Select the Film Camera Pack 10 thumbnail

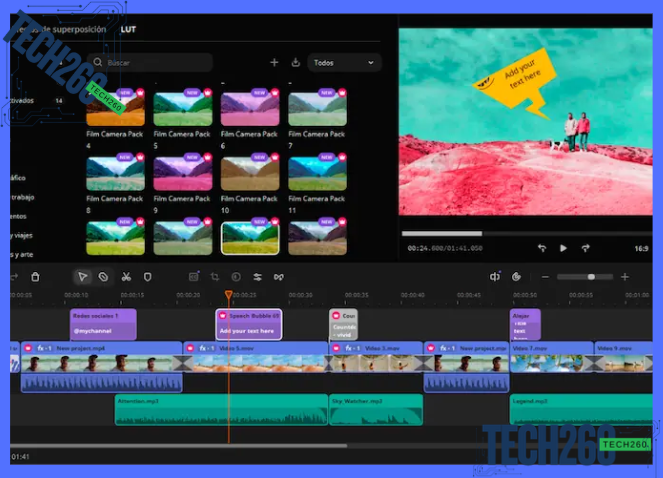pyautogui.click(x=250, y=173)
